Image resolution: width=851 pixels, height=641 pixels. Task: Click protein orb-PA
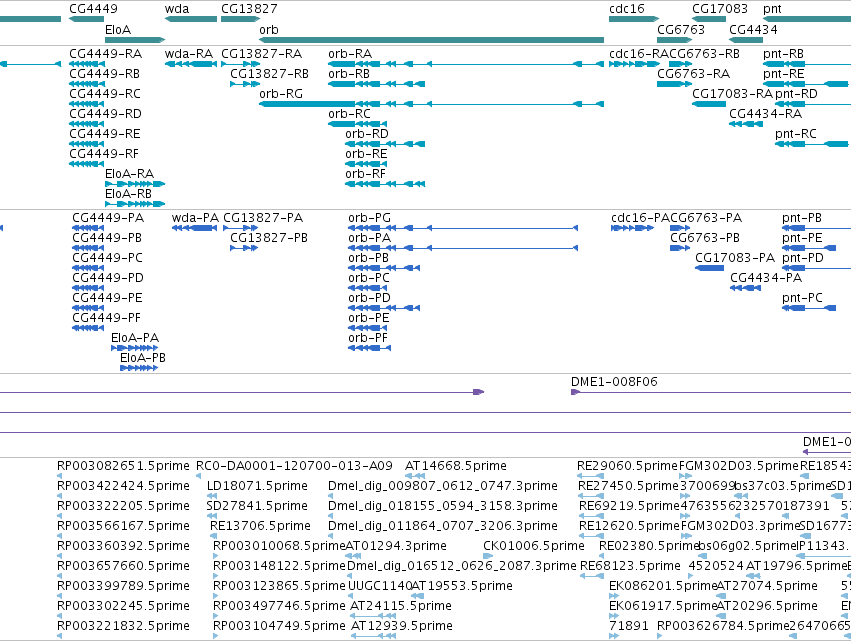coord(370,238)
